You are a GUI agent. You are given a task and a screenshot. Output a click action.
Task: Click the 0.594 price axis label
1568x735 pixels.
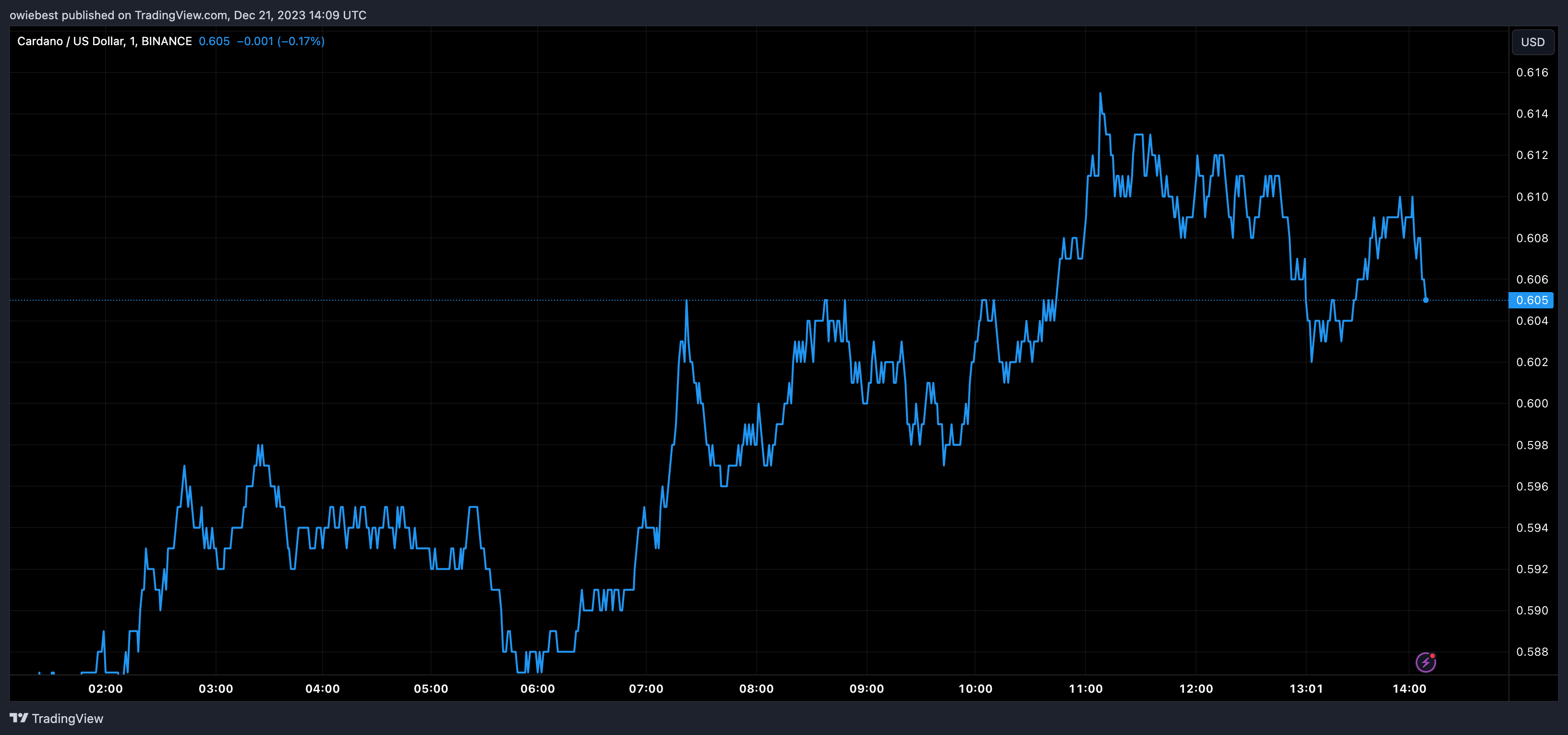click(x=1532, y=528)
